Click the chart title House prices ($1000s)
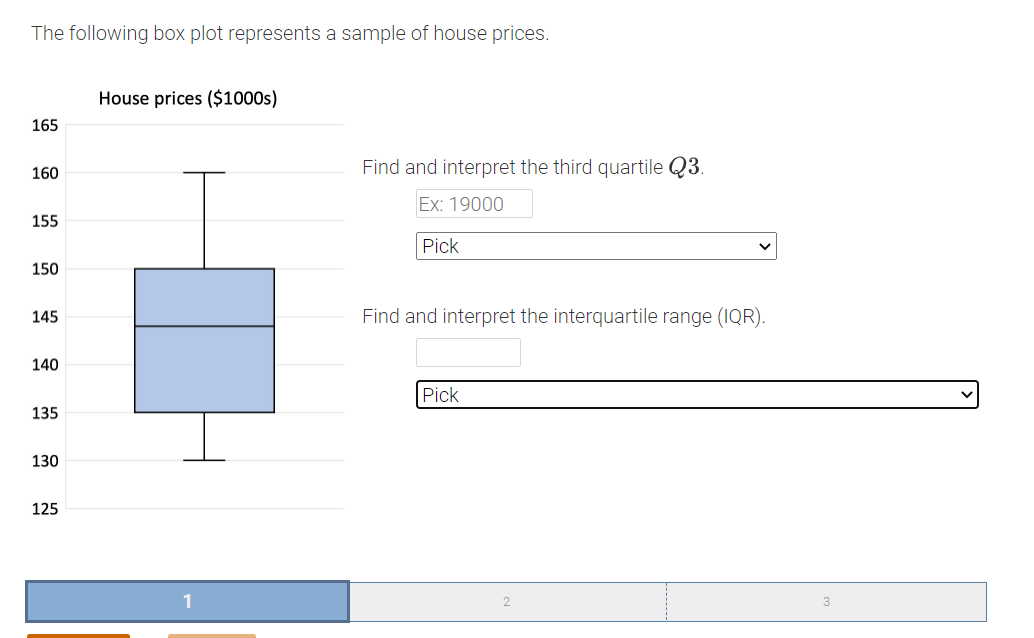 (x=188, y=98)
